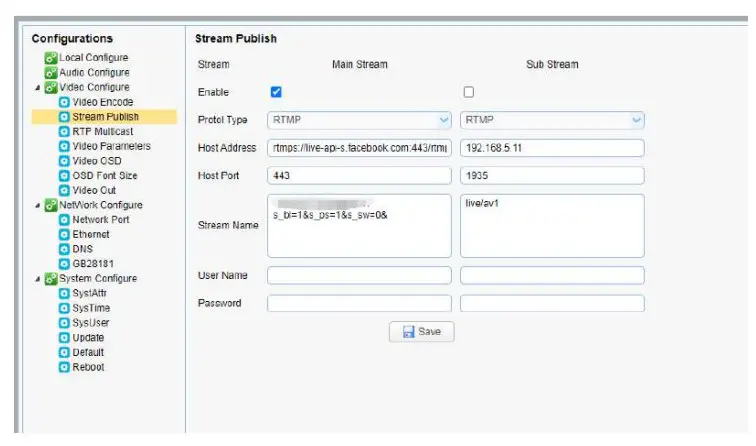Check Enable for Sub Stream
Viewport: 756px width, 446px height.
point(469,92)
